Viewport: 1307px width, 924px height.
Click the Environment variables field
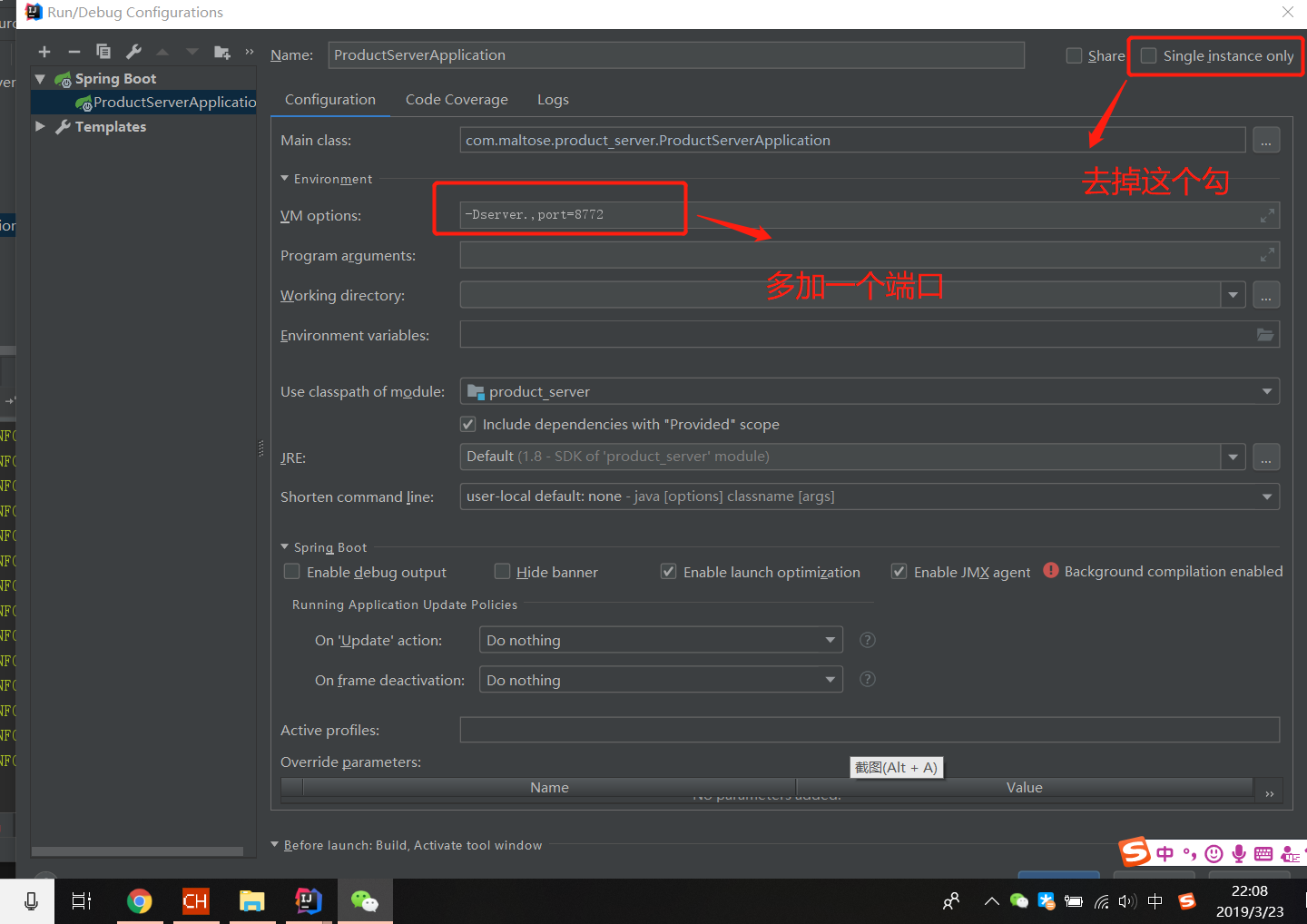(x=870, y=335)
